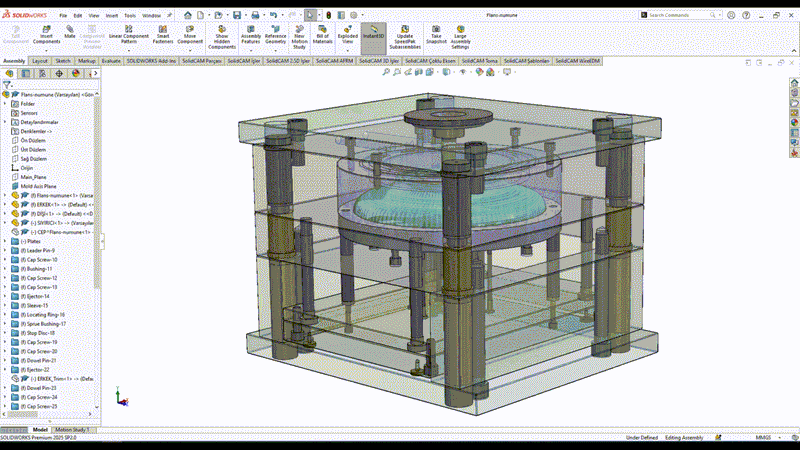Click the Home icon in the quick toolbar
800x450 pixels.
[x=188, y=15]
